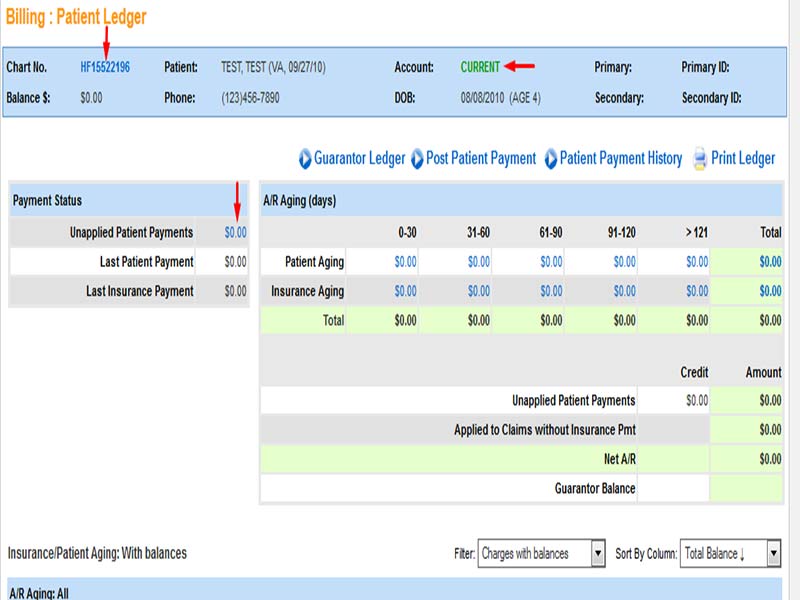Click the Unapplied Patient Payments credit value
Image resolution: width=800 pixels, height=600 pixels.
click(x=697, y=401)
